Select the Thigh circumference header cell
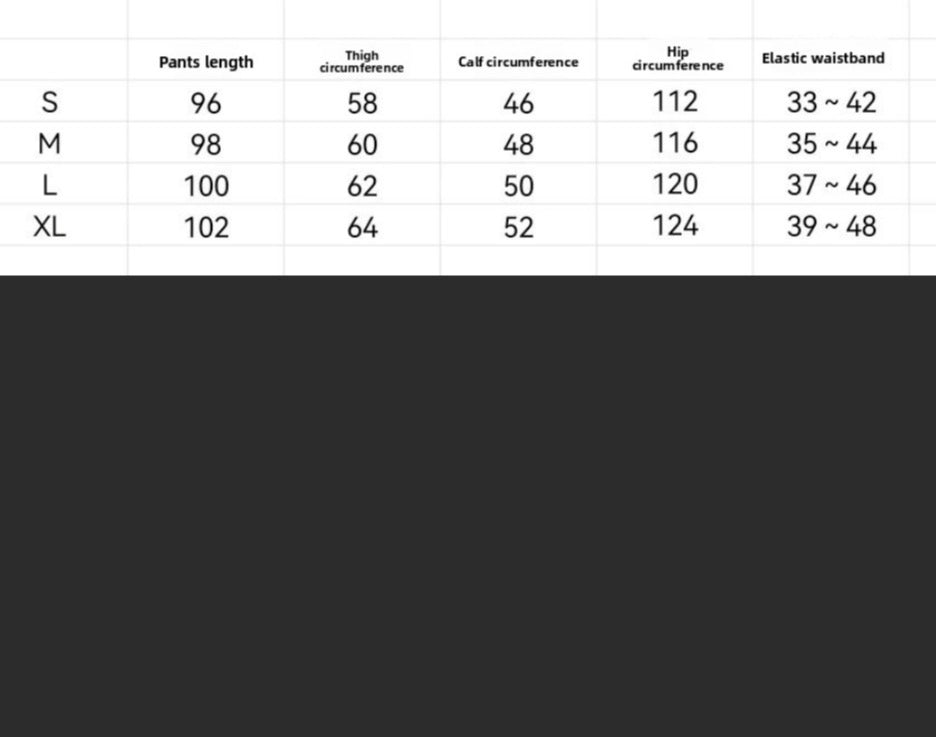The height and width of the screenshot is (737, 936). [x=362, y=62]
